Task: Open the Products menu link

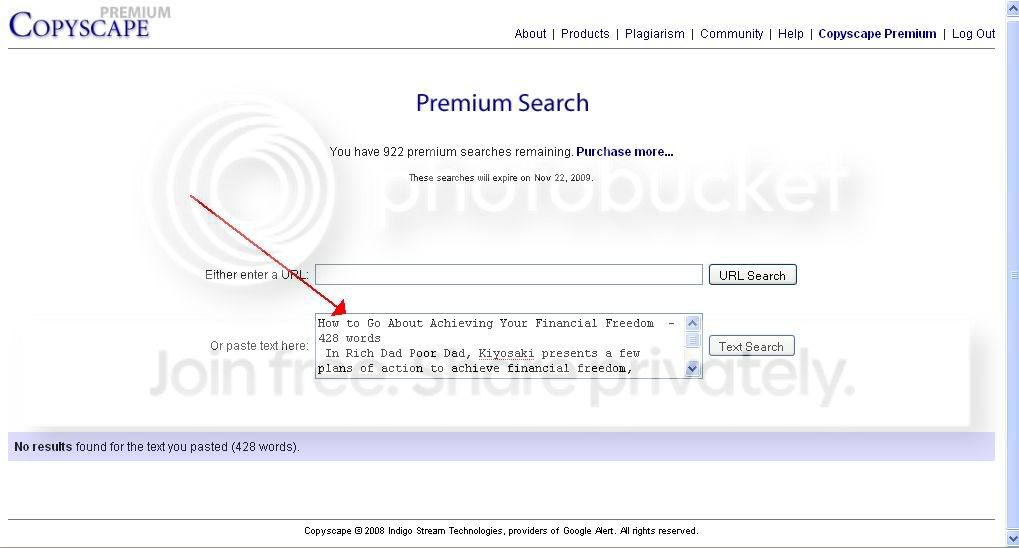Action: click(585, 34)
